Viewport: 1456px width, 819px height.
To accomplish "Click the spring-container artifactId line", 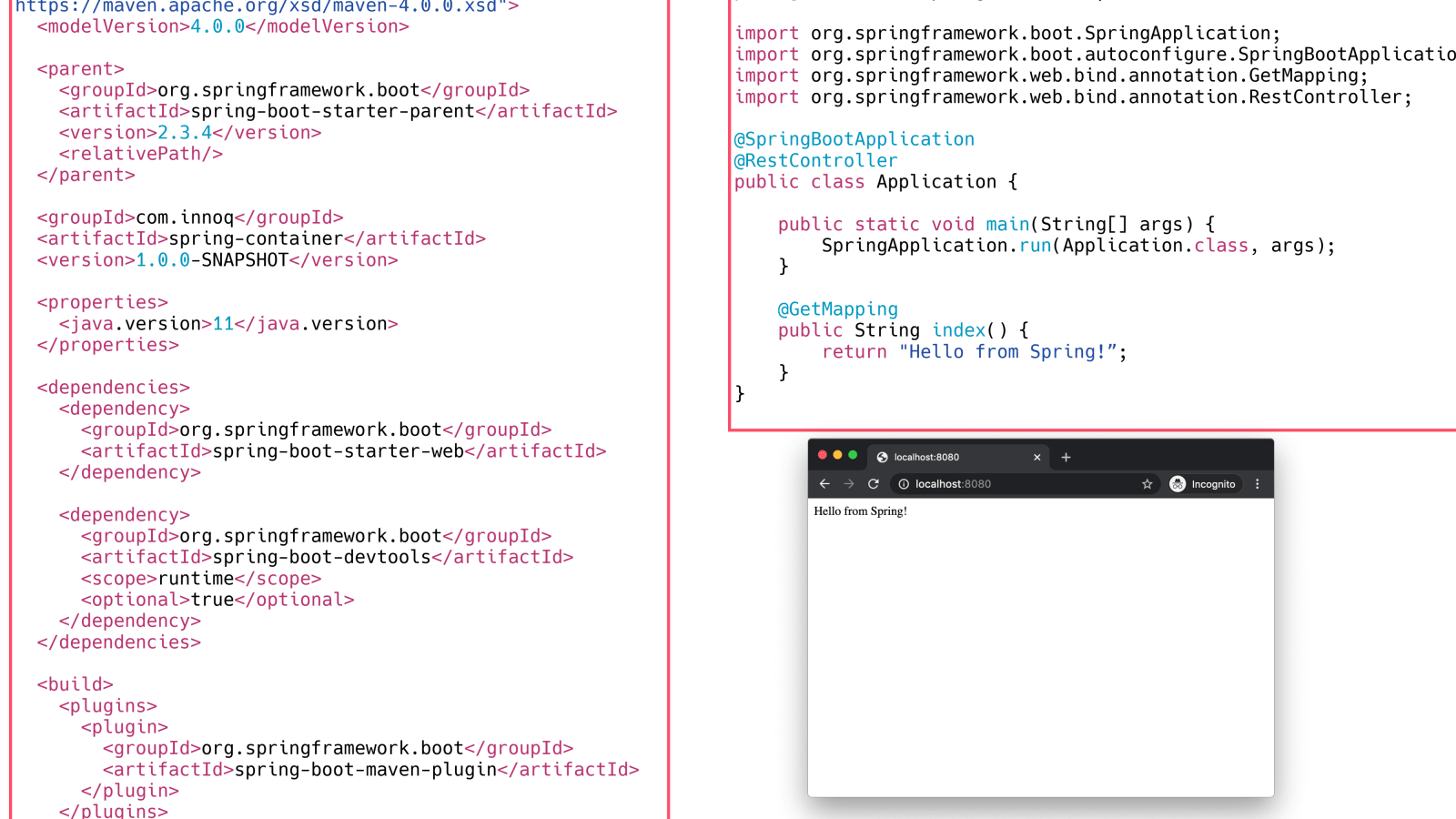I will tap(261, 238).
